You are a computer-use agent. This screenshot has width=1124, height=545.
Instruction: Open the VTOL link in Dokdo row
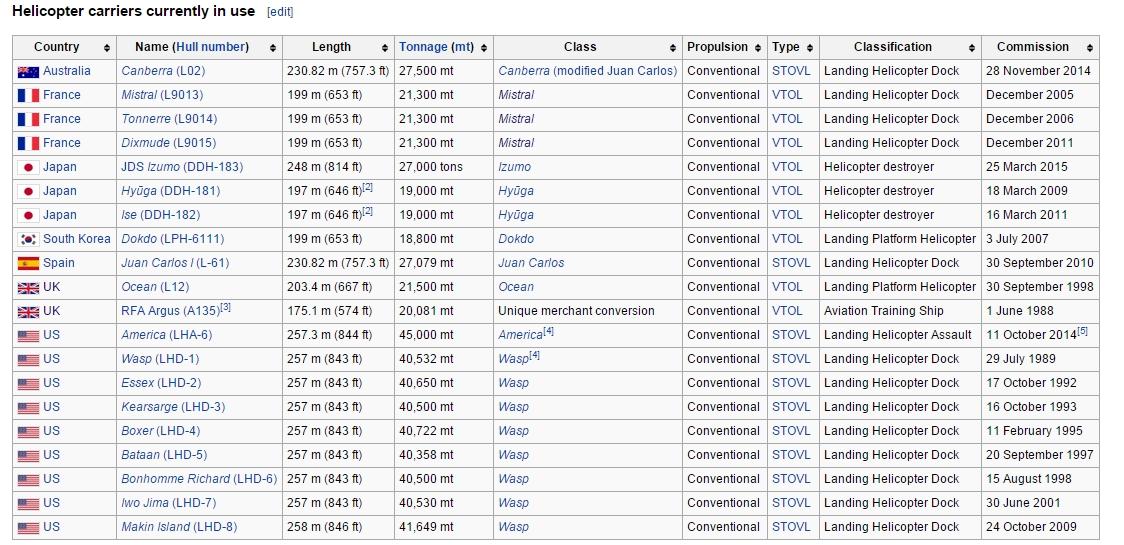pyautogui.click(x=787, y=239)
